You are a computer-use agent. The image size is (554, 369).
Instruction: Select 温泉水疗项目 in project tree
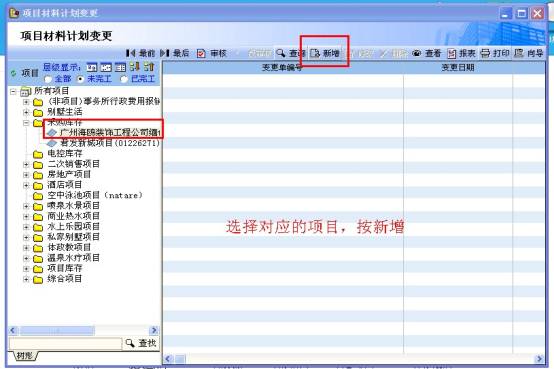[74, 258]
